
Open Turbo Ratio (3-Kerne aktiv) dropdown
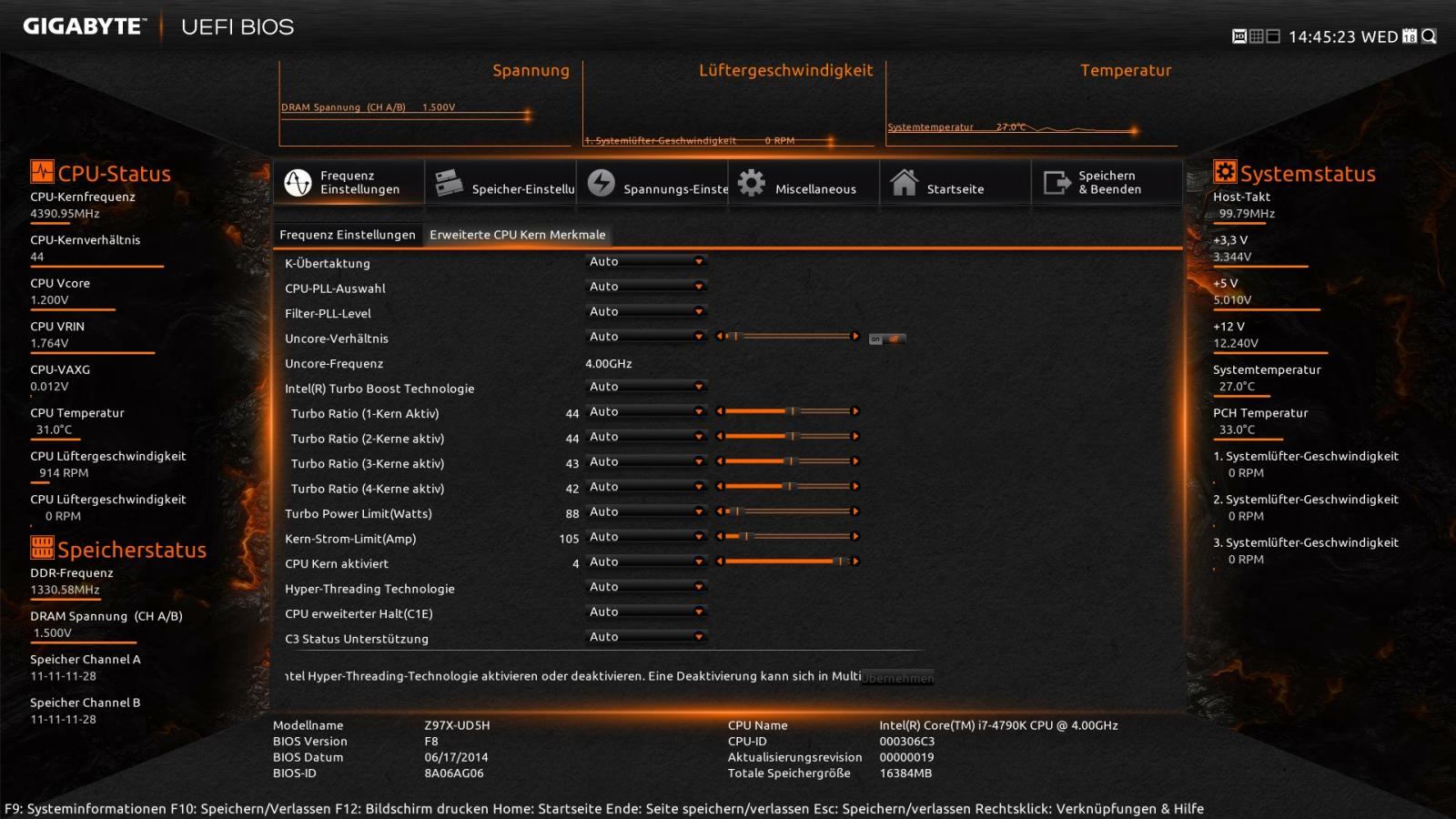646,462
